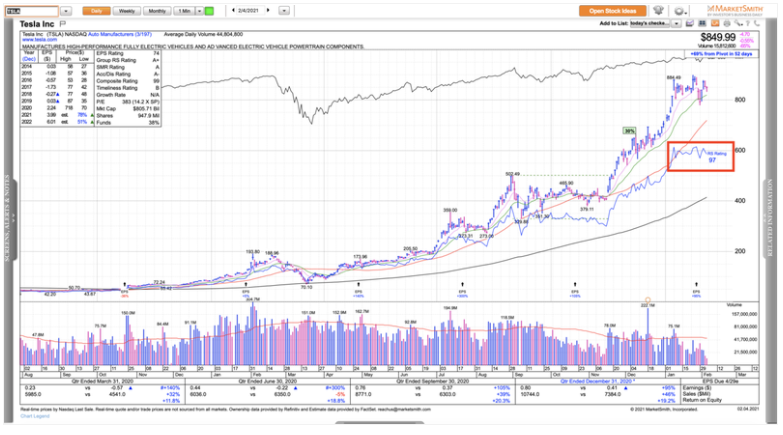This screenshot has width=783, height=435.
Task: Open the dropdown next to the symbol box
Action: click(66, 10)
